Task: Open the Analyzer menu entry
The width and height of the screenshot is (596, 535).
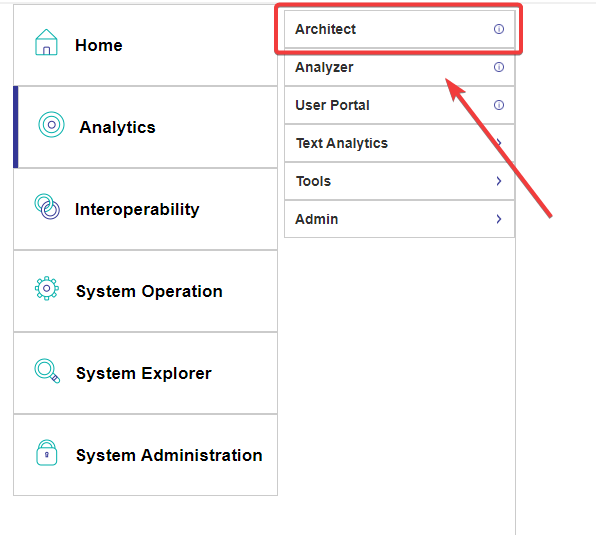Action: 399,67
